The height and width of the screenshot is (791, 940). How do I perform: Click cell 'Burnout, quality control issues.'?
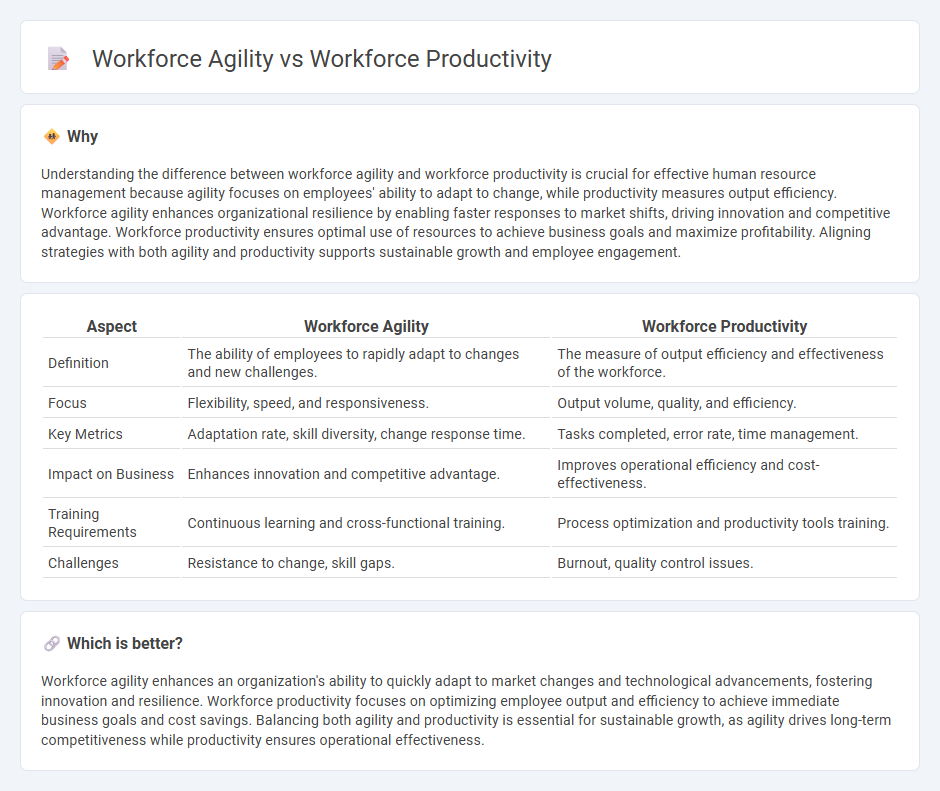(724, 563)
